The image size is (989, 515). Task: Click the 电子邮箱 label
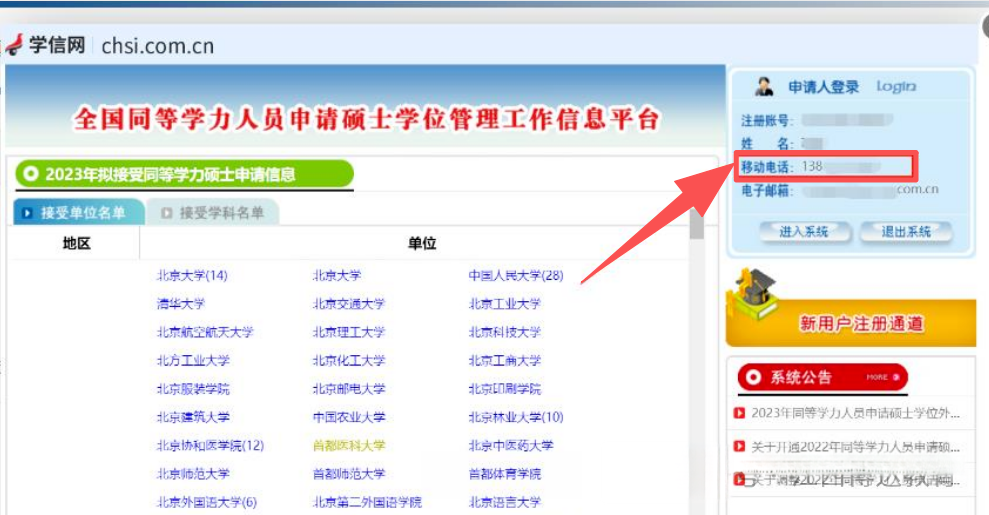767,190
